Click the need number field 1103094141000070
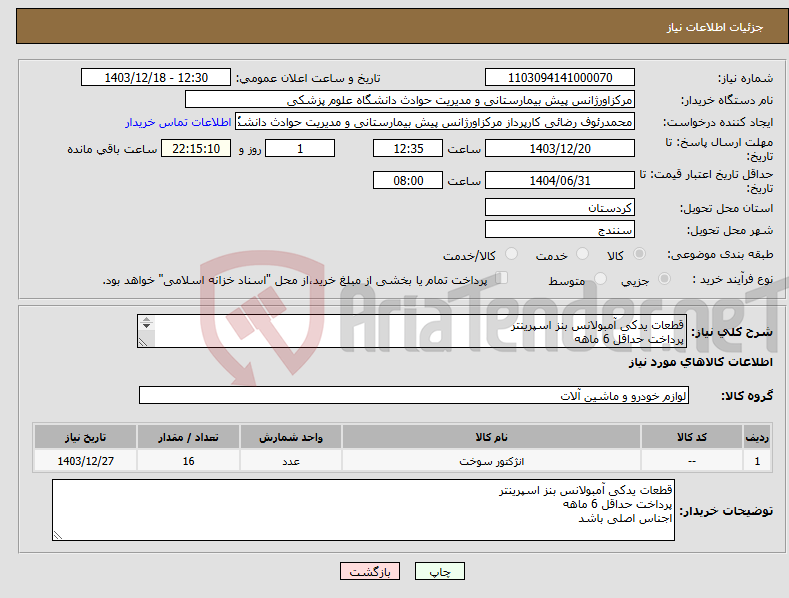 [560, 78]
